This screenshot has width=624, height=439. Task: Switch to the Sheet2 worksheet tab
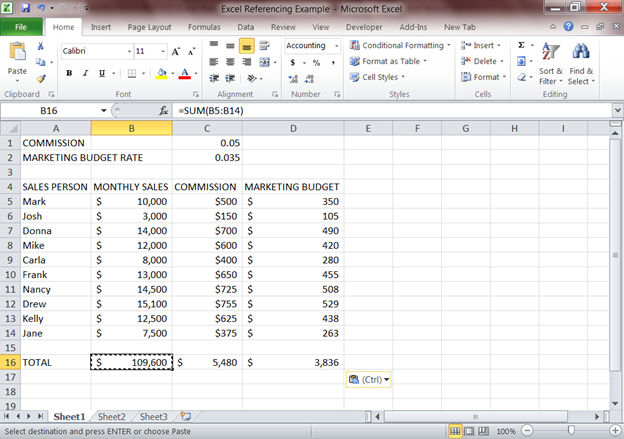coord(111,417)
